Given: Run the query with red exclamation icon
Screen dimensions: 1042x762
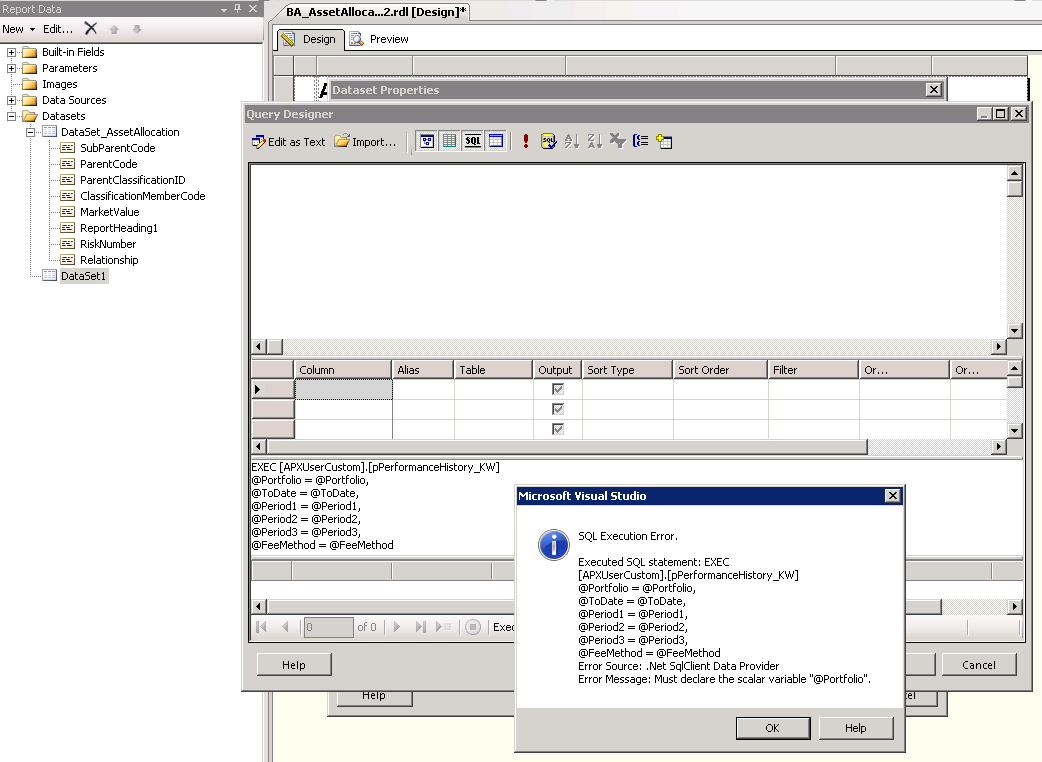Looking at the screenshot, I should (526, 141).
